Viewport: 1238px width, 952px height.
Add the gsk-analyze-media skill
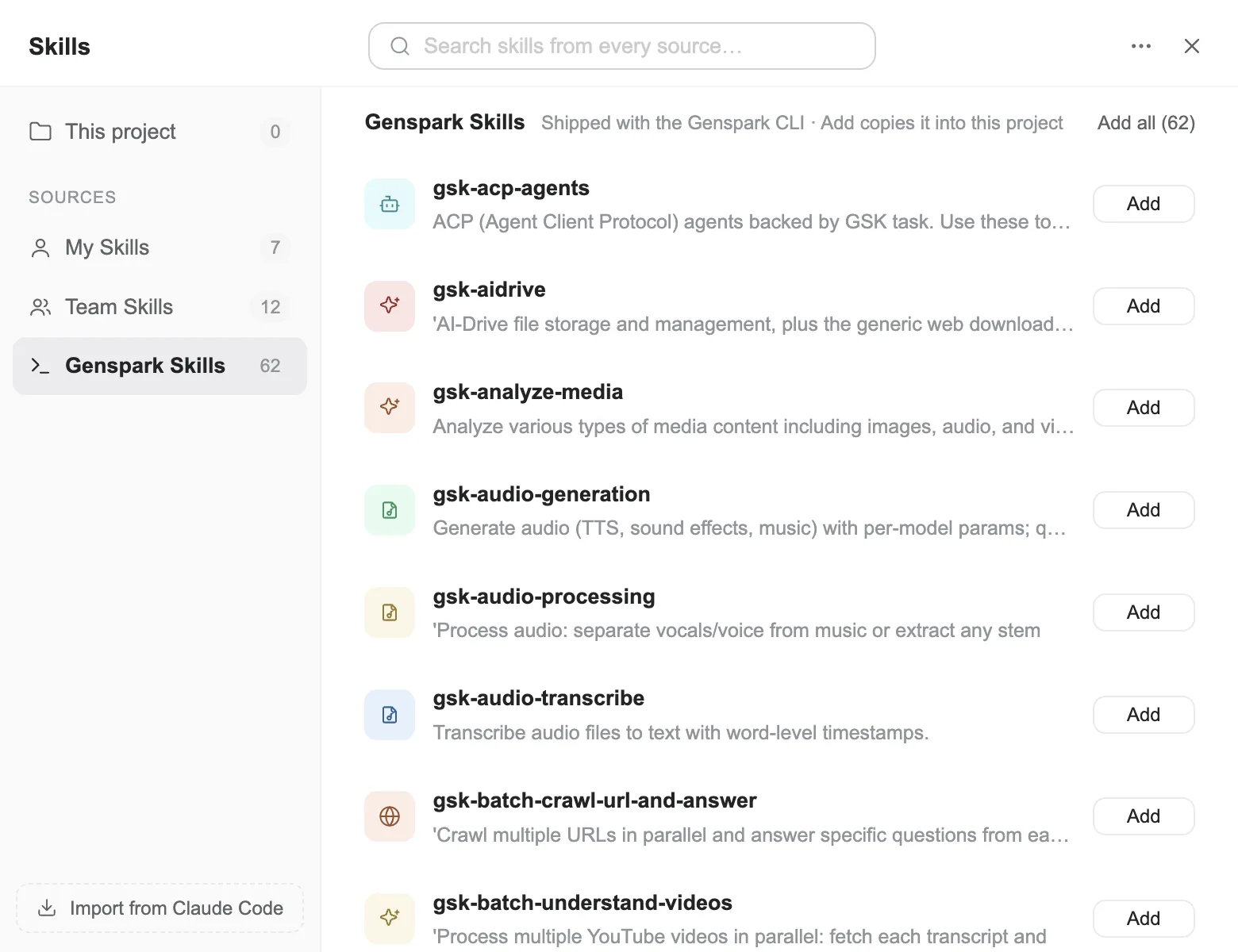(x=1144, y=408)
